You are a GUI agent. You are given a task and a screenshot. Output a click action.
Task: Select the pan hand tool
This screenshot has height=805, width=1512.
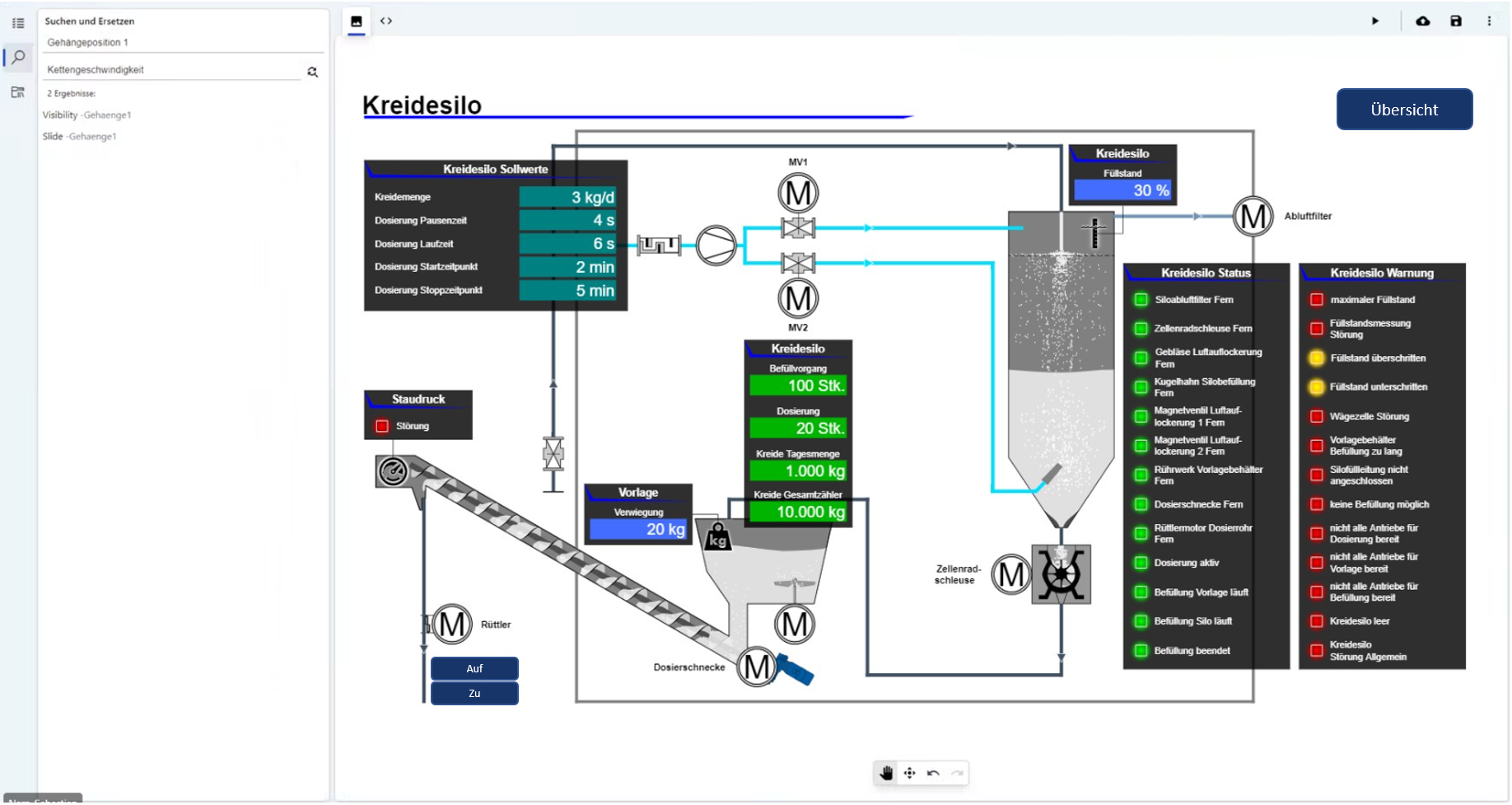886,773
